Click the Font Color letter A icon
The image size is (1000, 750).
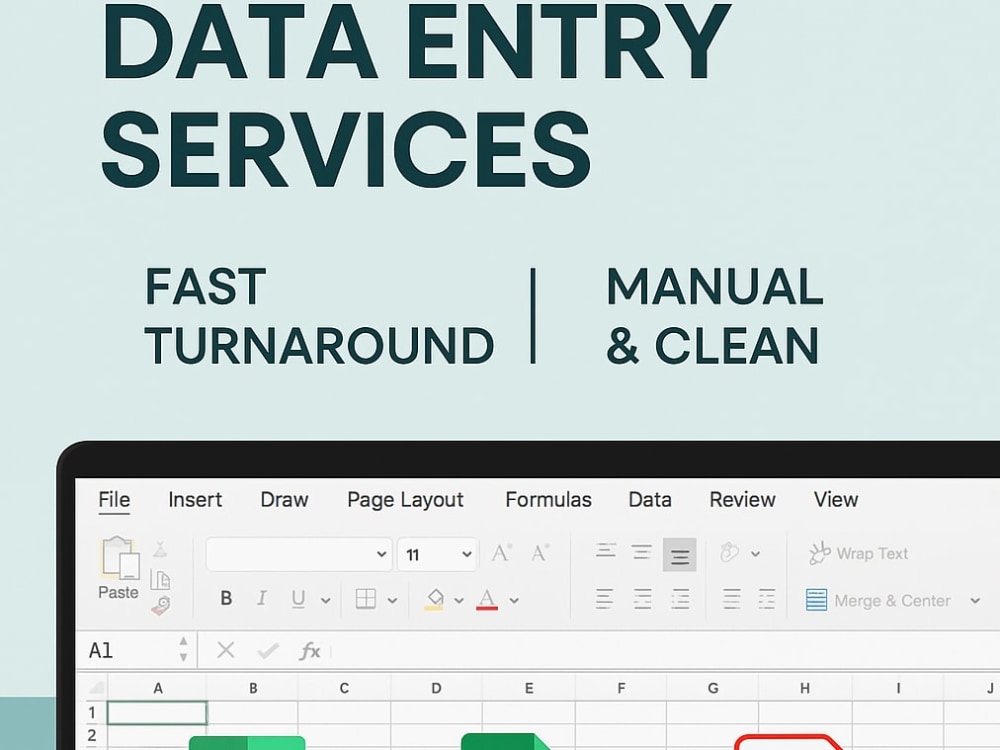pos(487,599)
